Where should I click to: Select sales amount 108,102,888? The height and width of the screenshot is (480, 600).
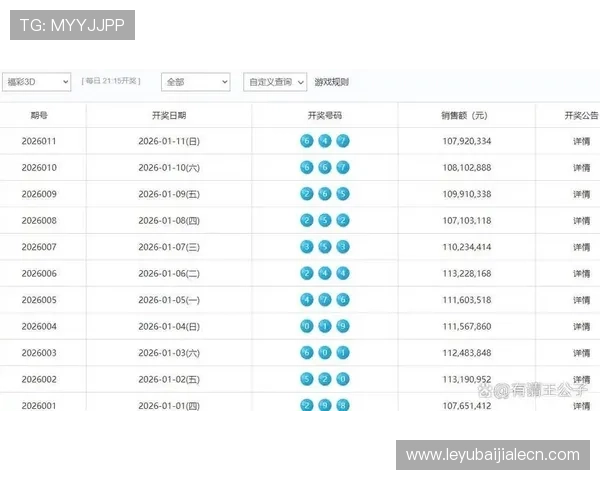point(467,168)
